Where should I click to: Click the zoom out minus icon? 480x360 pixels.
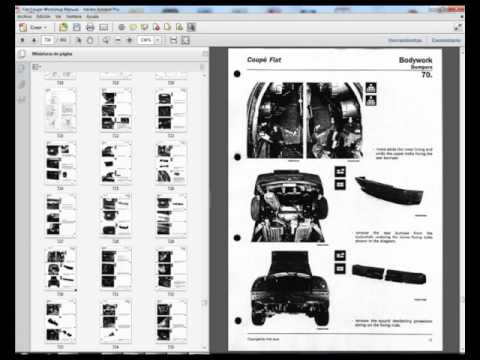click(x=118, y=40)
